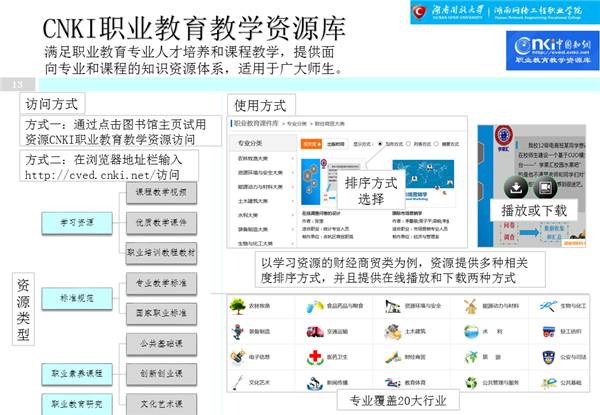Click the red cross icon for 医药卫生
600x415 pixels.
click(315, 357)
